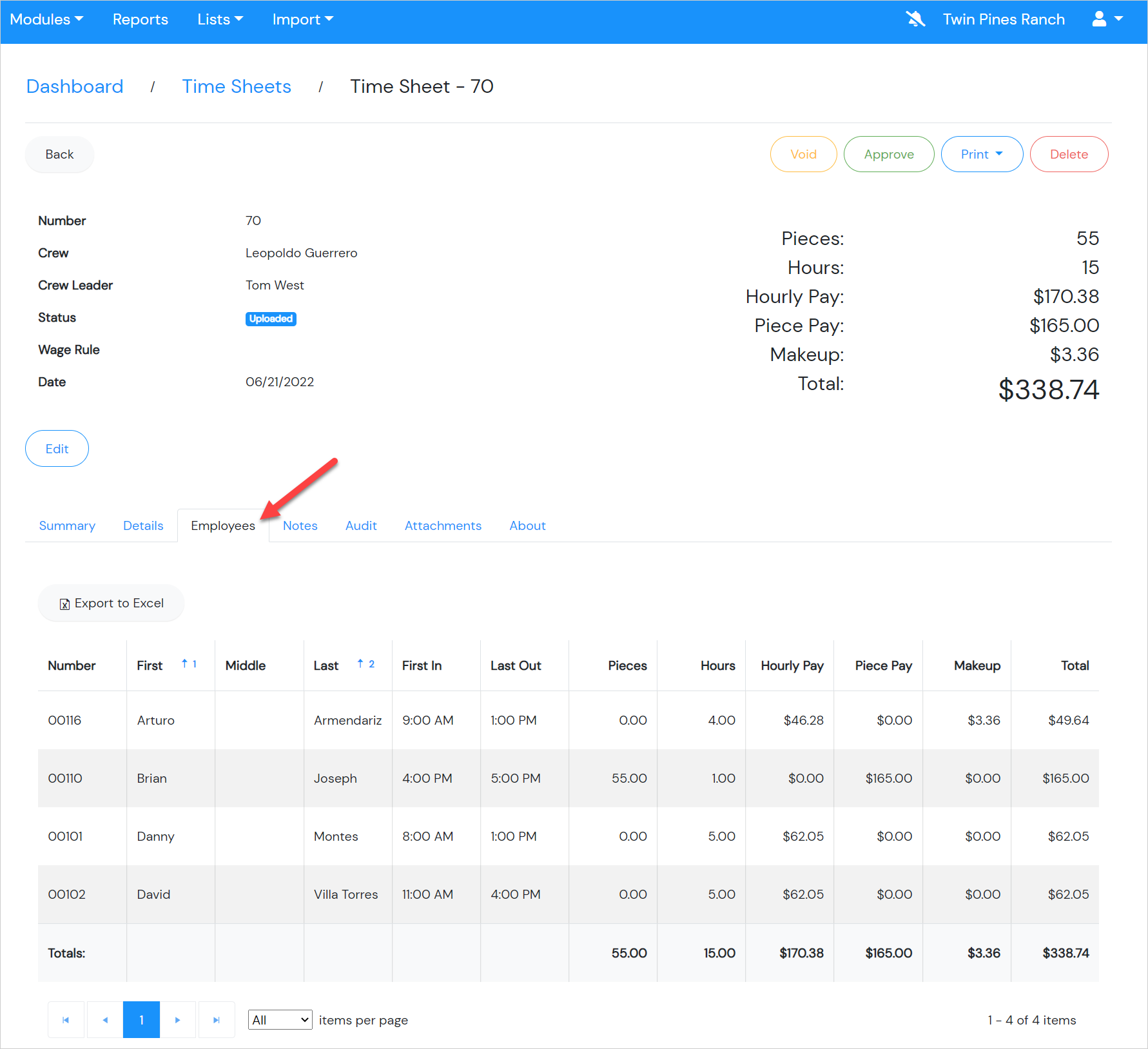Click employee number 00101
The image size is (1148, 1049).
coord(65,836)
